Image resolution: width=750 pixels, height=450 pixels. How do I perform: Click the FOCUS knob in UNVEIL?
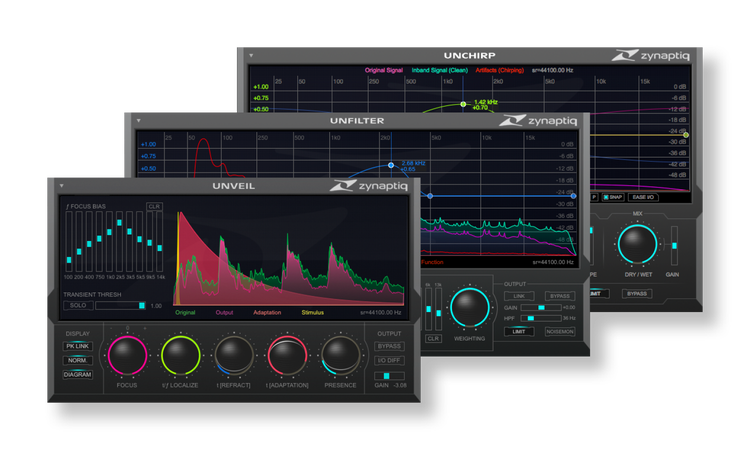tap(126, 355)
